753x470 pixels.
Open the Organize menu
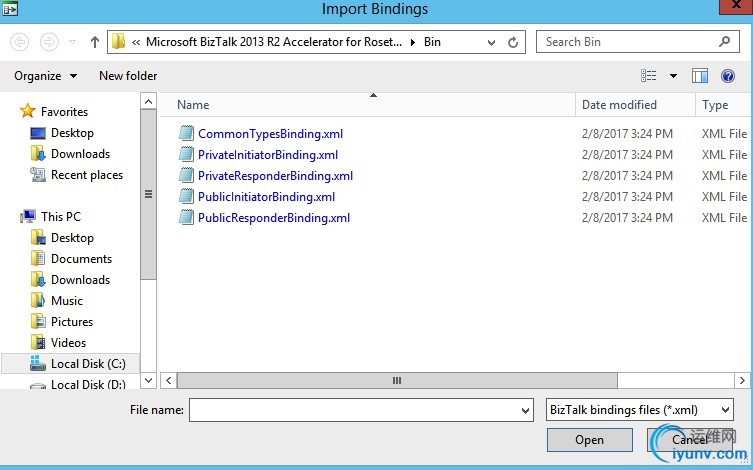pyautogui.click(x=45, y=76)
